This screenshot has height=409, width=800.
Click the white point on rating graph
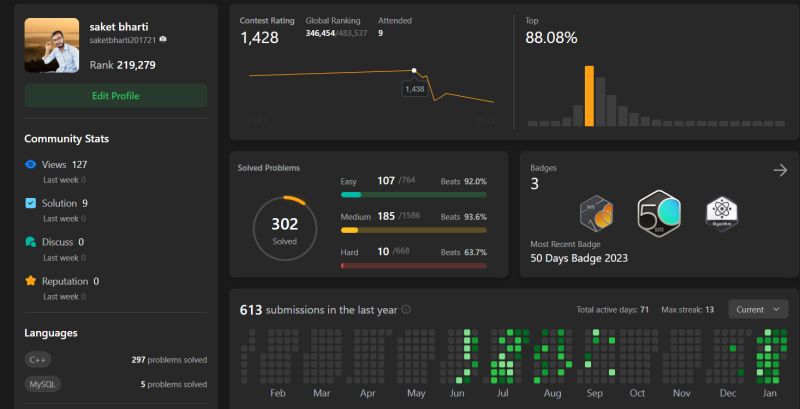[414, 70]
